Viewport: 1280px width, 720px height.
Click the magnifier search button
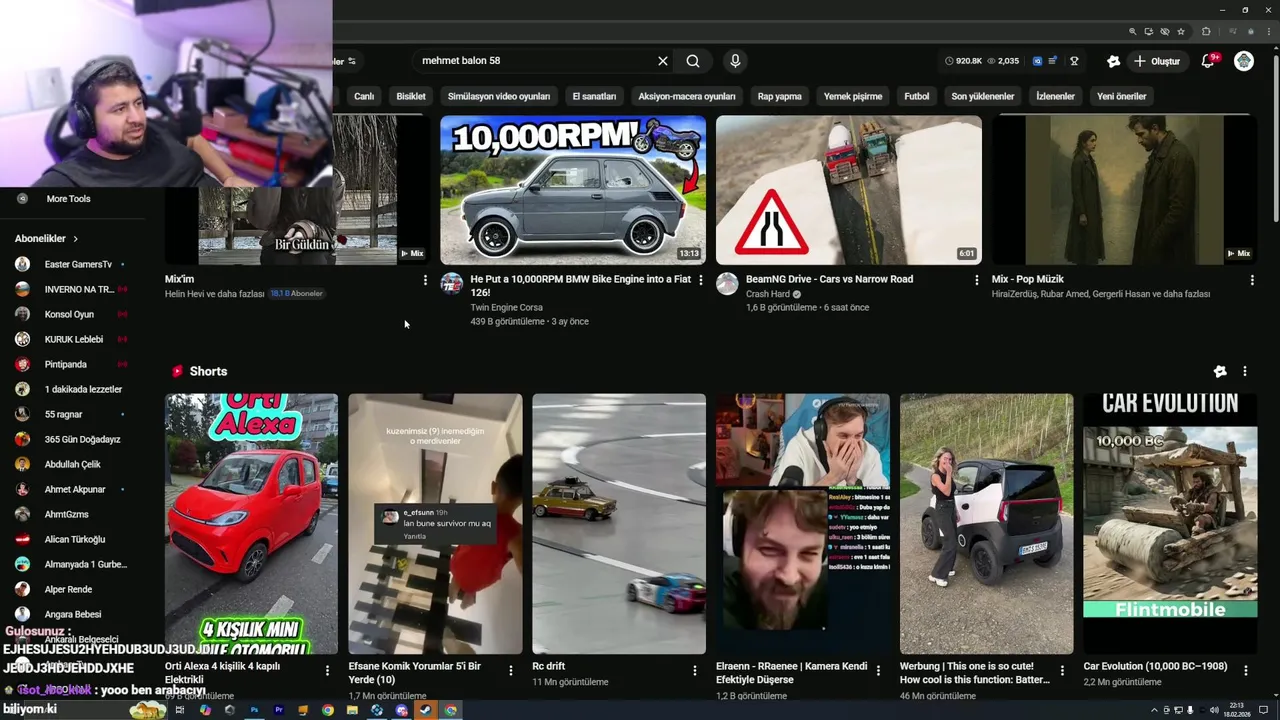point(693,61)
